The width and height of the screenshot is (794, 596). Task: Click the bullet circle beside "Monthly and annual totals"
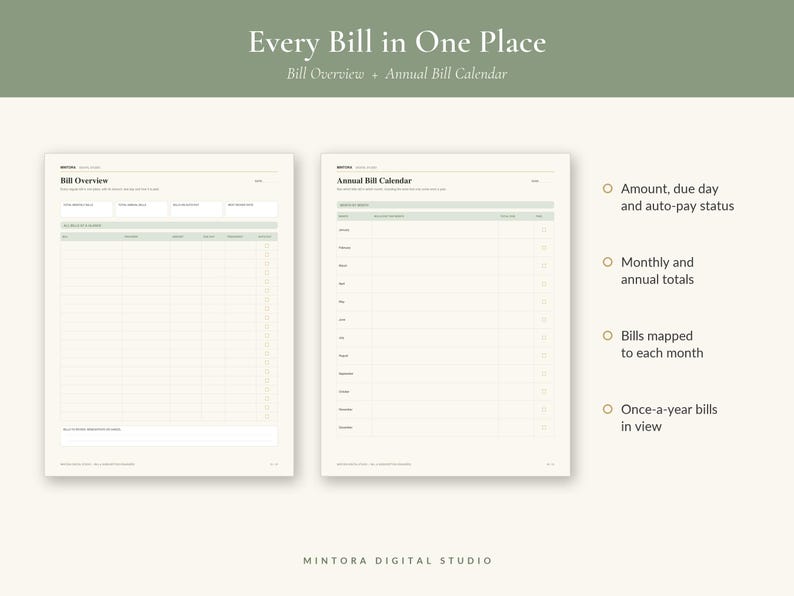[608, 262]
